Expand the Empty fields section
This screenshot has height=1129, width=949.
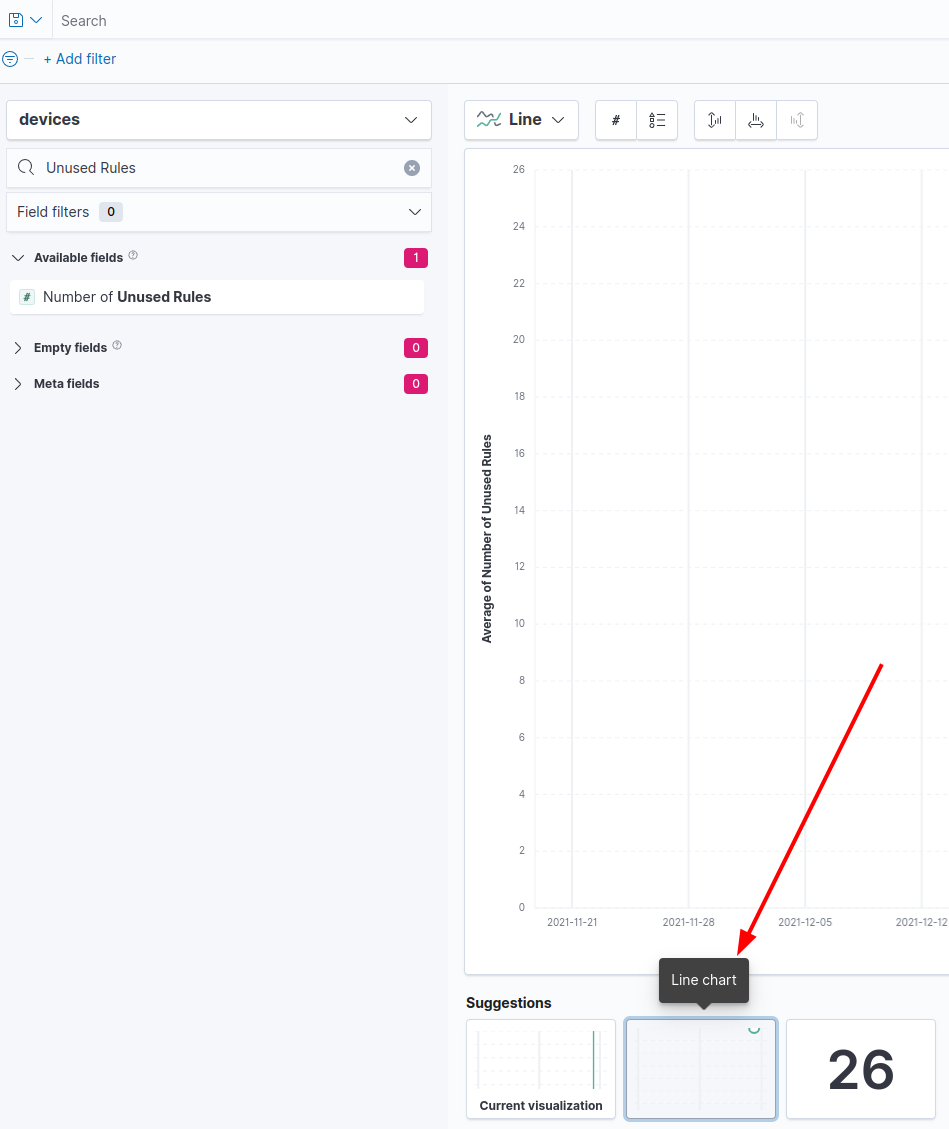click(x=18, y=348)
